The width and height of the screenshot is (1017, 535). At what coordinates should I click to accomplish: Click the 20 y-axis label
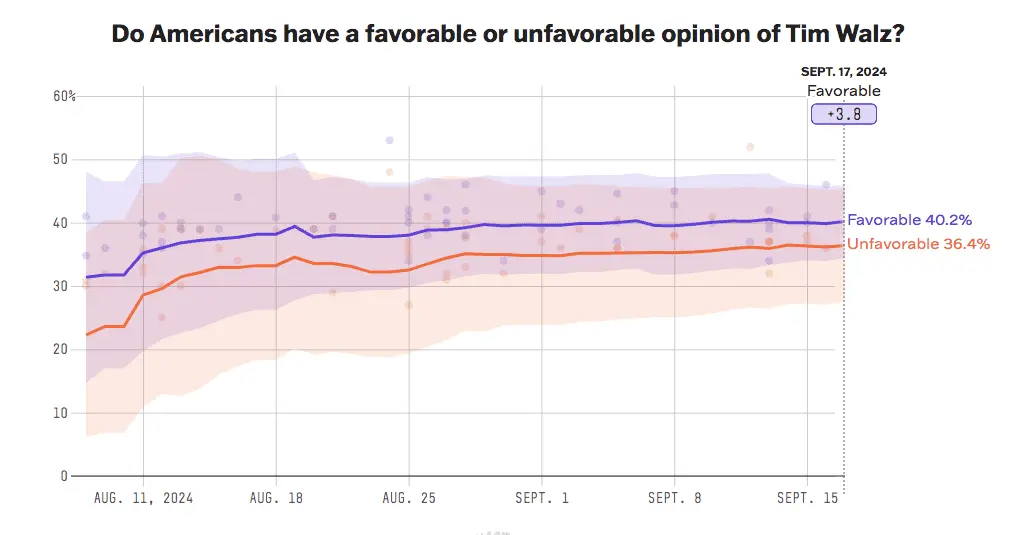point(61,349)
